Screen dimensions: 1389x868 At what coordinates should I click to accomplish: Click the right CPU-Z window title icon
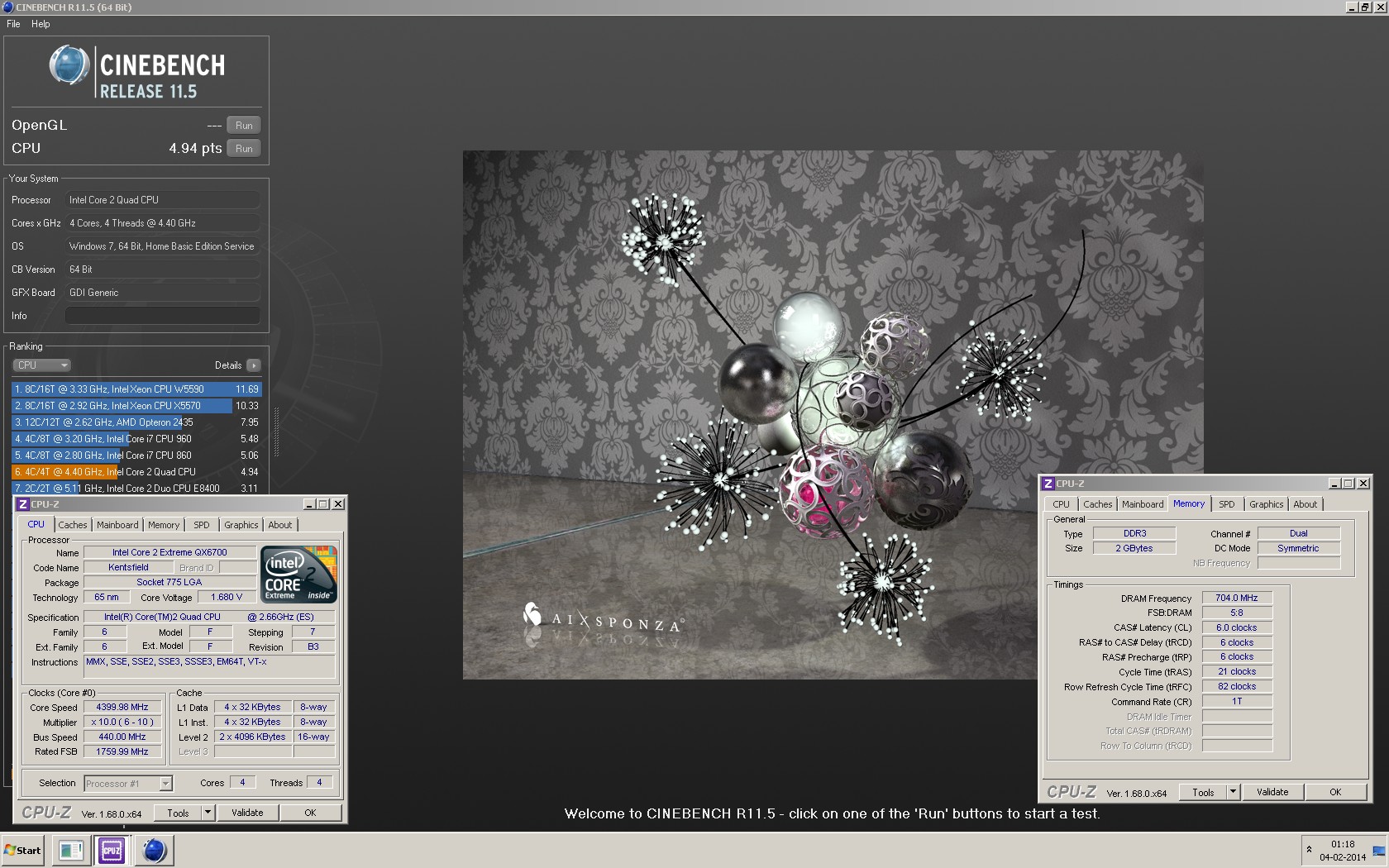[1048, 484]
